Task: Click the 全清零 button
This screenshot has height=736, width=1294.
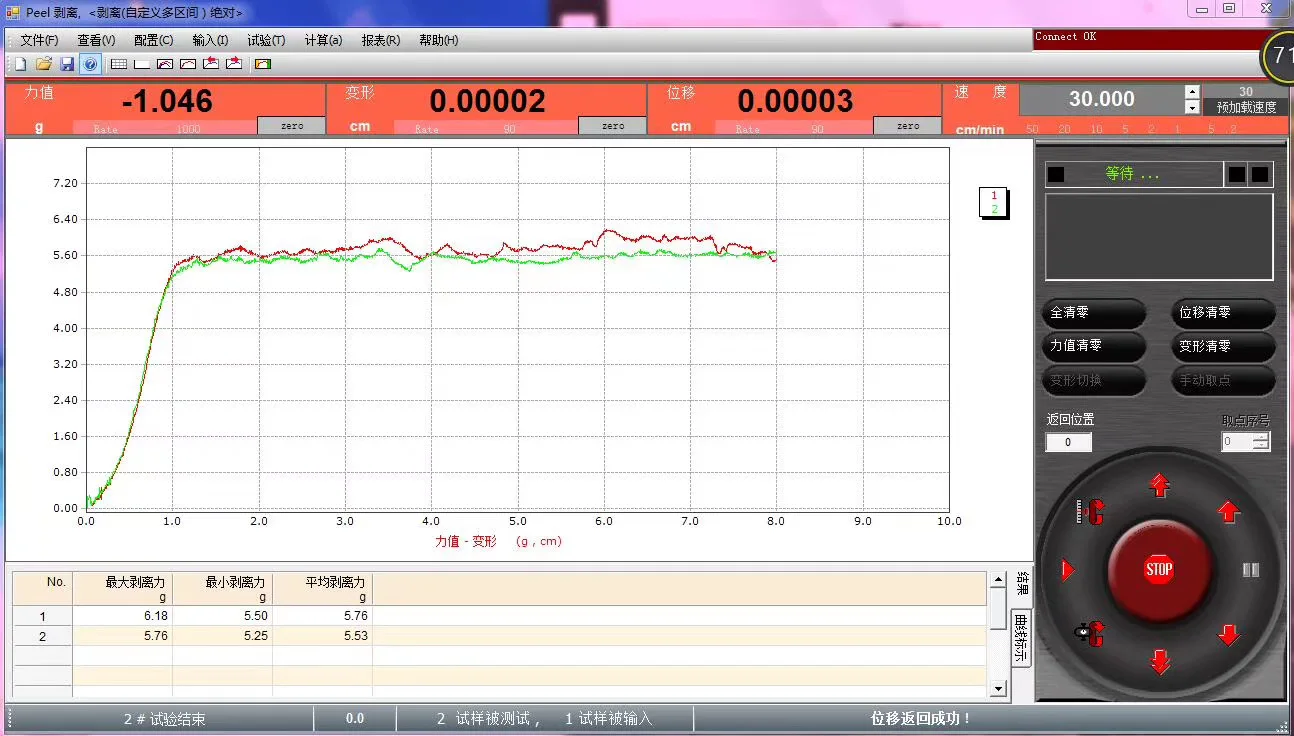Action: pyautogui.click(x=1094, y=313)
